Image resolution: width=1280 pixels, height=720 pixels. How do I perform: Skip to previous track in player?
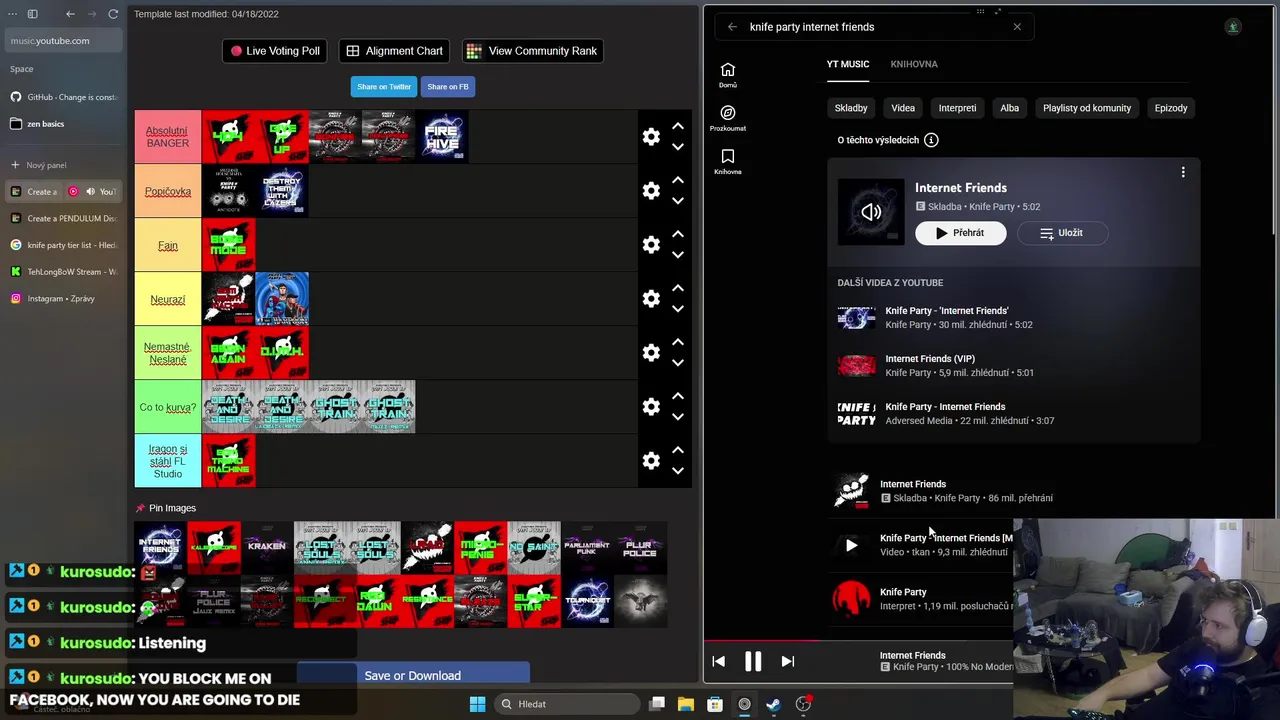point(718,661)
